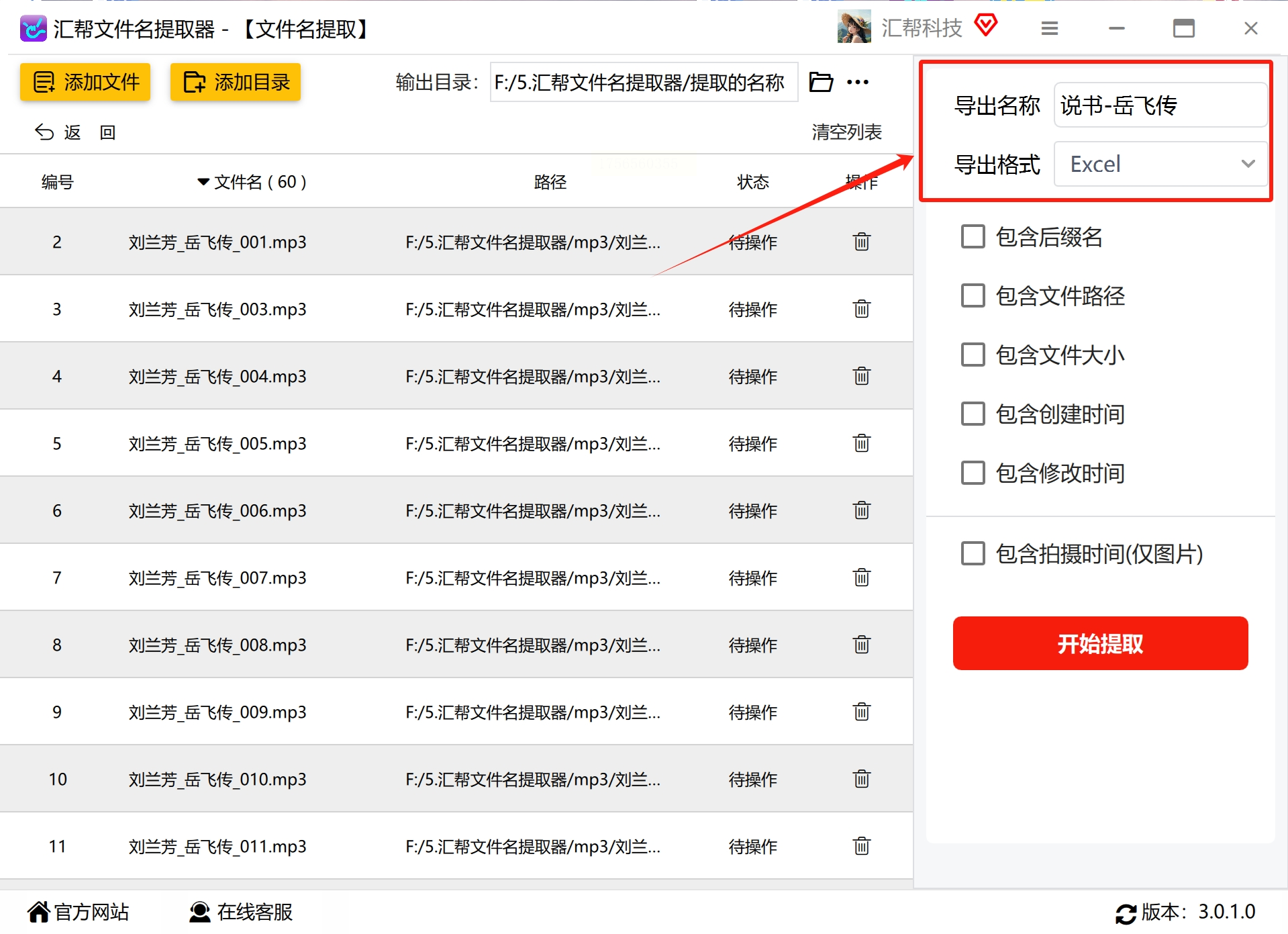Maximize the 汇帮文件名提取器 window

pyautogui.click(x=1184, y=28)
